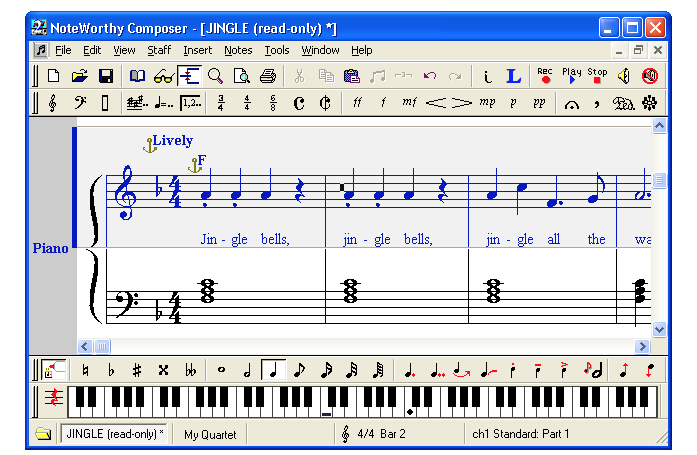Undo the last action
Image resolution: width=697 pixels, height=455 pixels.
(x=430, y=76)
